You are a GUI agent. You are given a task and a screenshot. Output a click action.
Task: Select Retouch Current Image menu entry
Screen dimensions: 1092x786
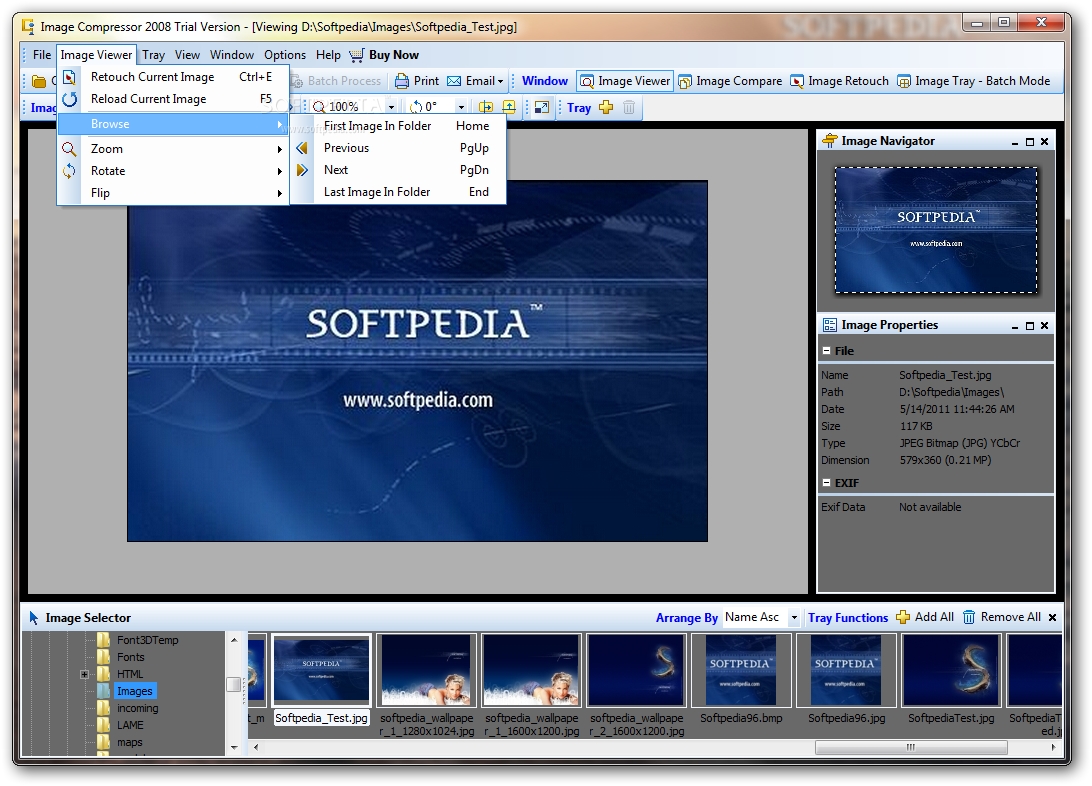tap(173, 77)
